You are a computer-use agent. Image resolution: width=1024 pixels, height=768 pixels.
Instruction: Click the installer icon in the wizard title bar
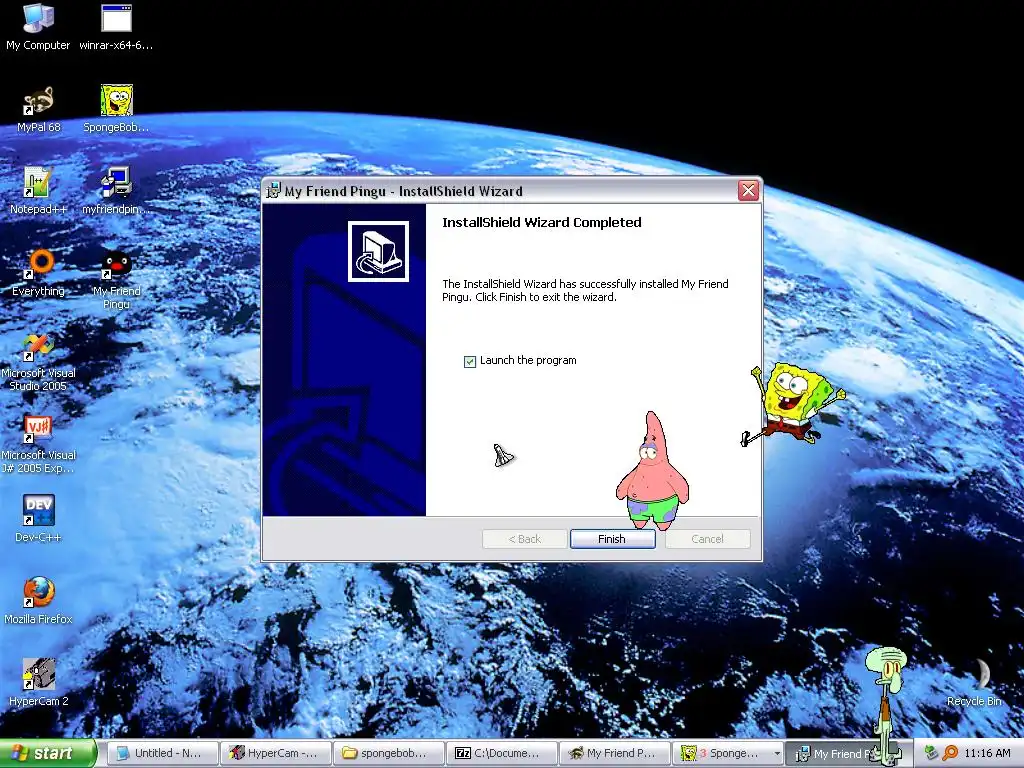click(274, 191)
